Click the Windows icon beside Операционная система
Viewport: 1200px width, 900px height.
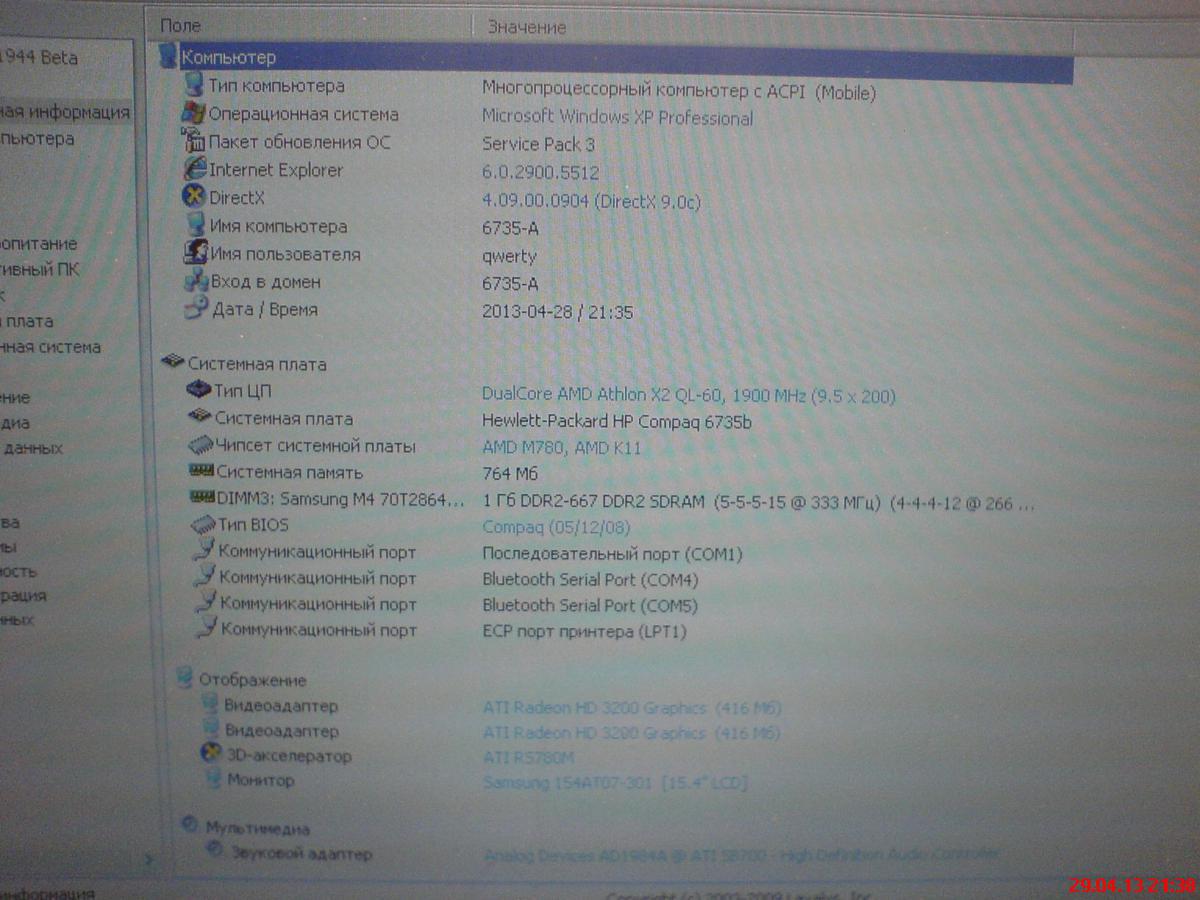[x=193, y=114]
